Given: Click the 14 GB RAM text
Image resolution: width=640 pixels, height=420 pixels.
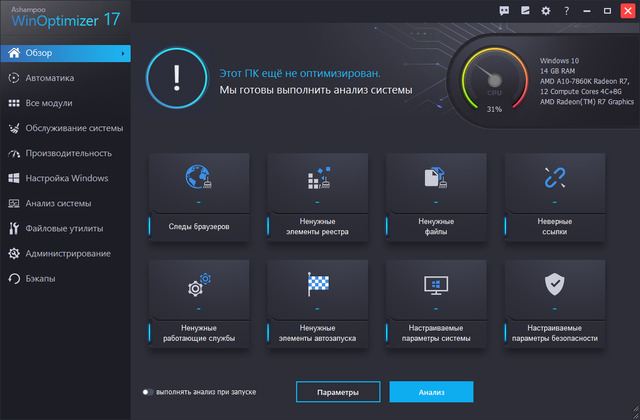Looking at the screenshot, I should [558, 71].
